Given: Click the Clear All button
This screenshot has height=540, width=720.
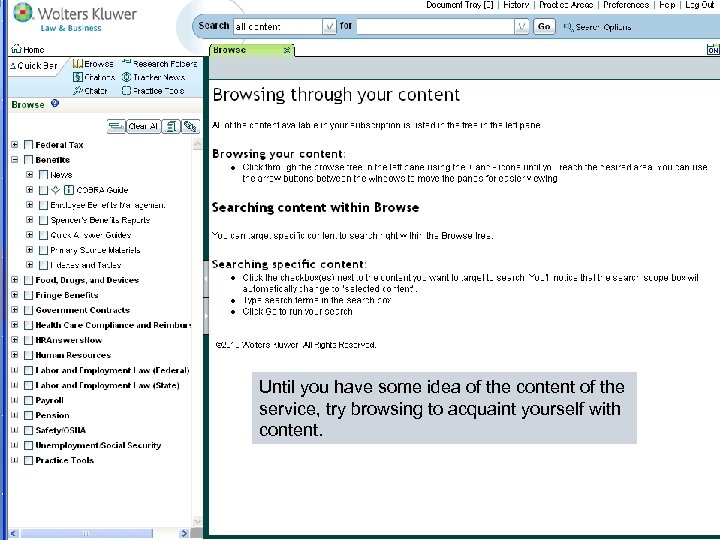Looking at the screenshot, I should (143, 126).
